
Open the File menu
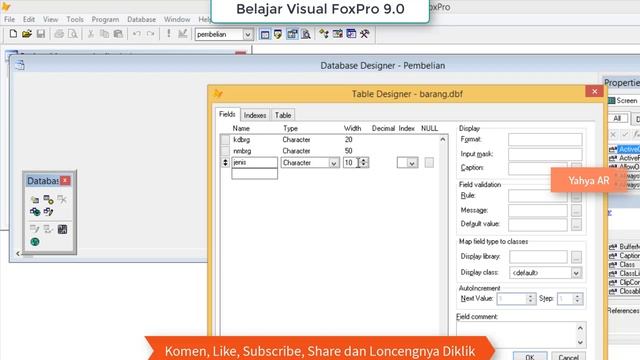pos(9,19)
